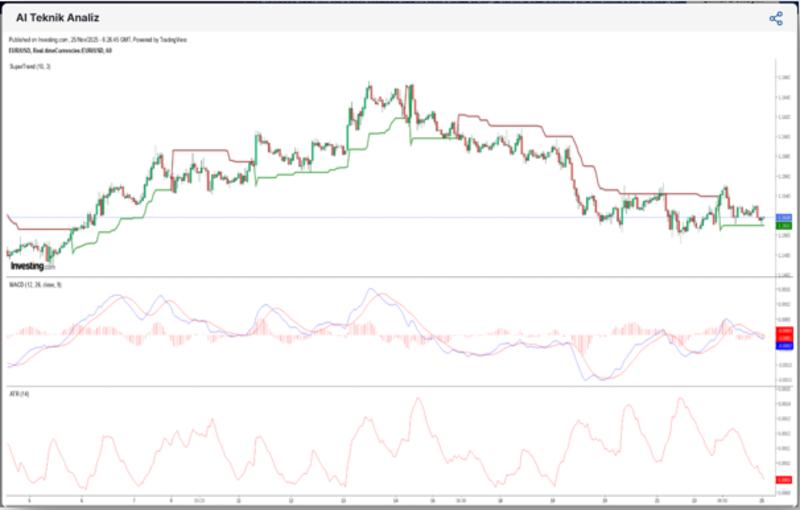The height and width of the screenshot is (510, 800).
Task: Click the AI Teknik Analiz heading
Action: point(57,18)
